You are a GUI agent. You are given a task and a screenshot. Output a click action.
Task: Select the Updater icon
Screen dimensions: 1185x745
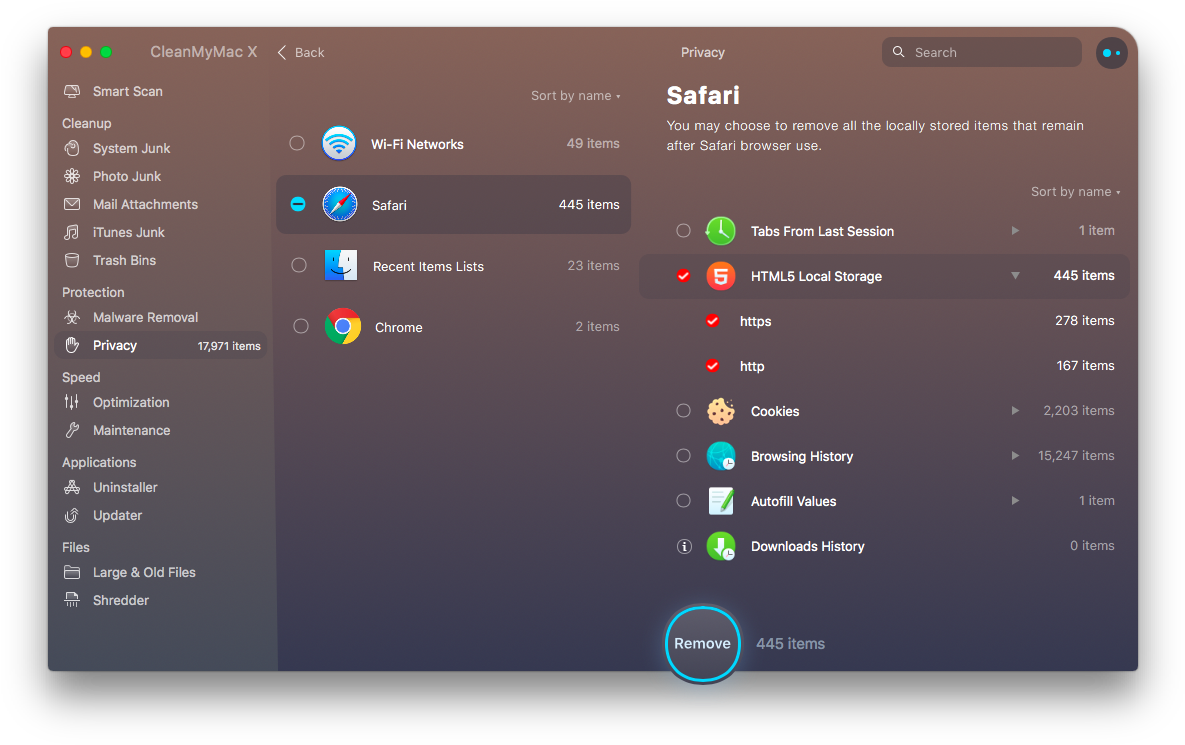point(72,515)
